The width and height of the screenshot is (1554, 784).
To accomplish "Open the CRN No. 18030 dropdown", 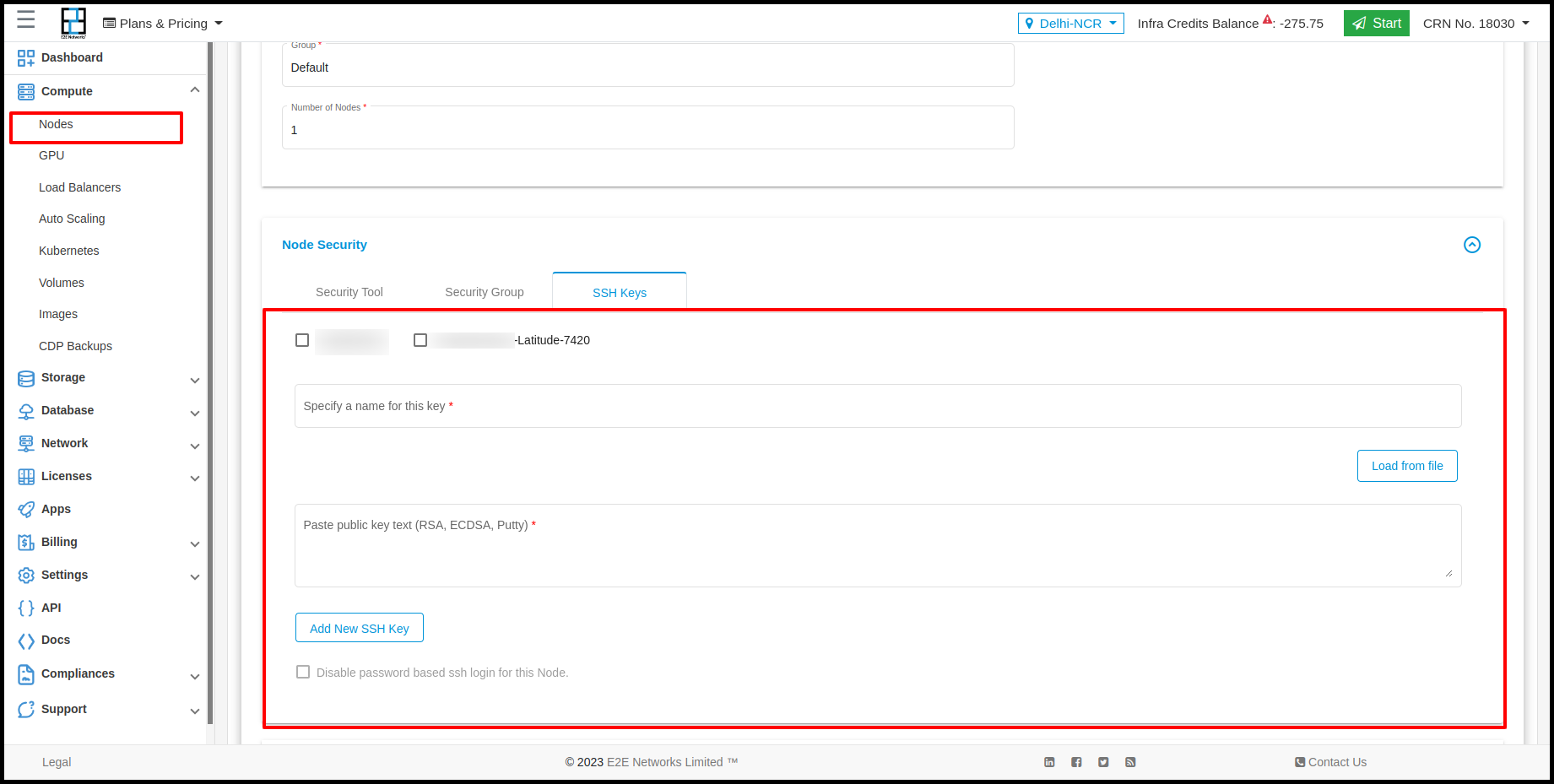I will coord(1476,24).
